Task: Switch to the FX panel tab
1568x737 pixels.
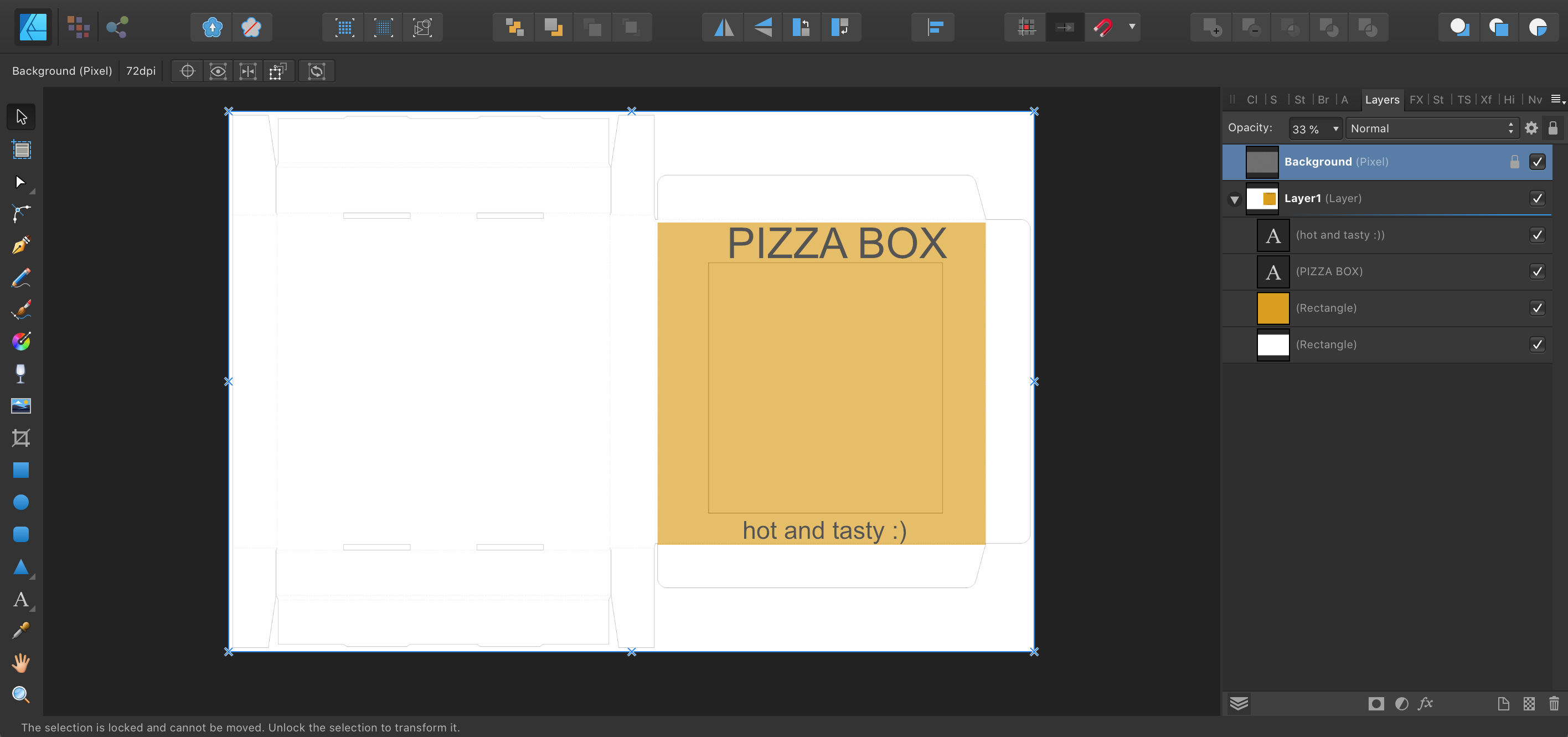Action: [x=1416, y=99]
